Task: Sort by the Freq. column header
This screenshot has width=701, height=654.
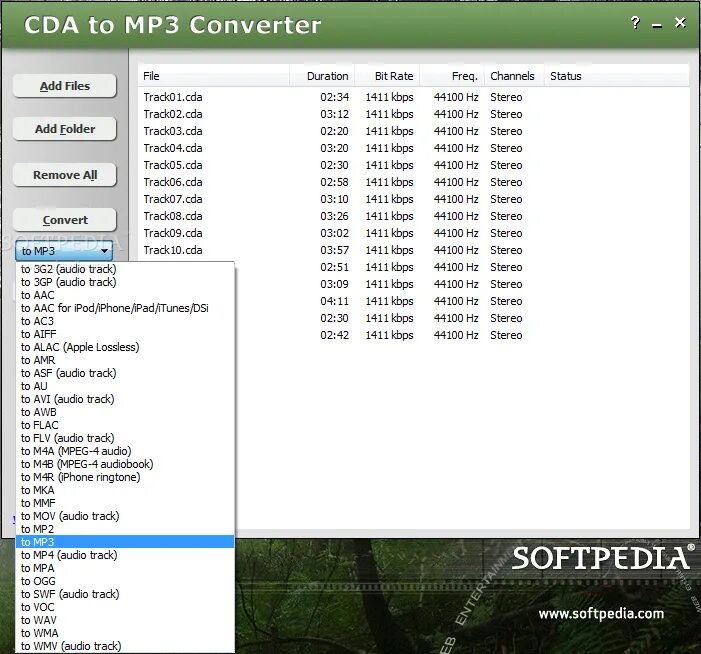Action: (x=452, y=76)
